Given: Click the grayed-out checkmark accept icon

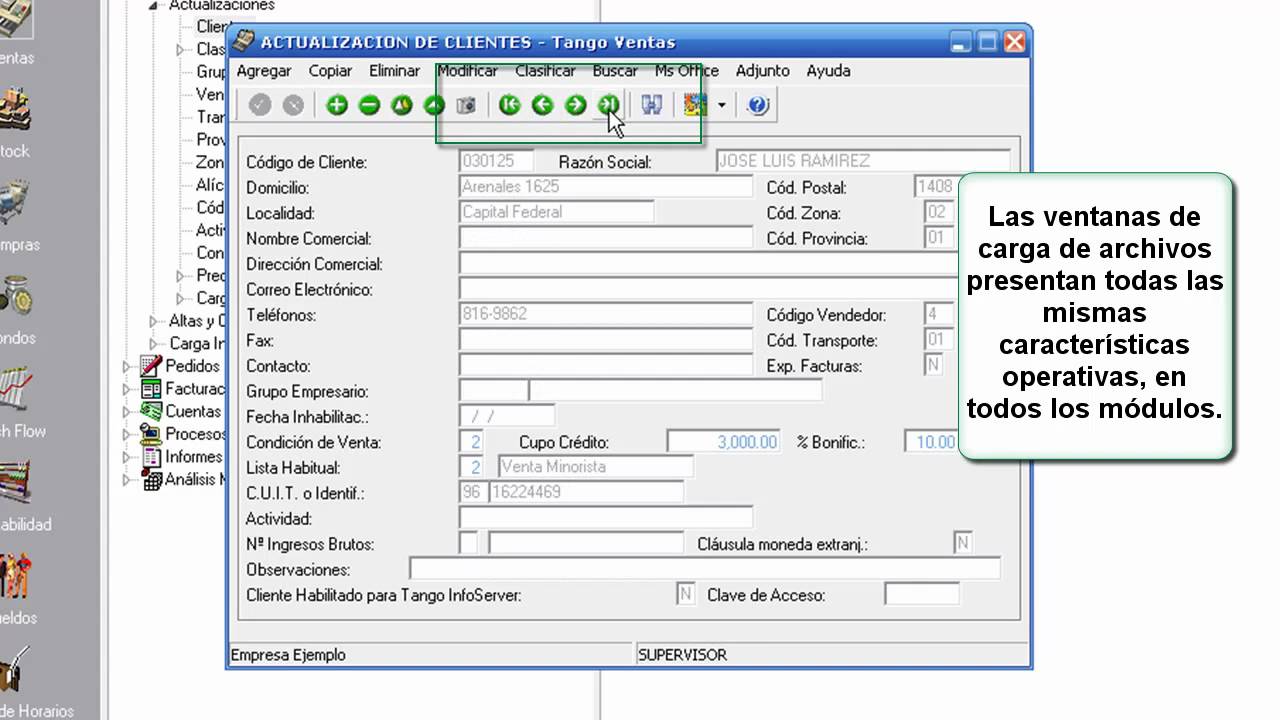Looking at the screenshot, I should tap(260, 105).
